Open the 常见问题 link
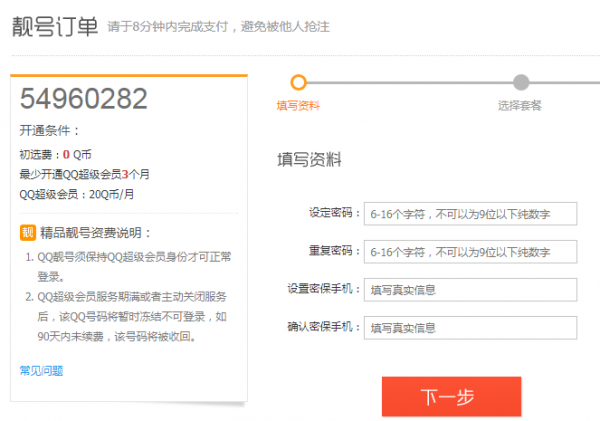Viewport: 600px width, 421px height. click(x=41, y=370)
